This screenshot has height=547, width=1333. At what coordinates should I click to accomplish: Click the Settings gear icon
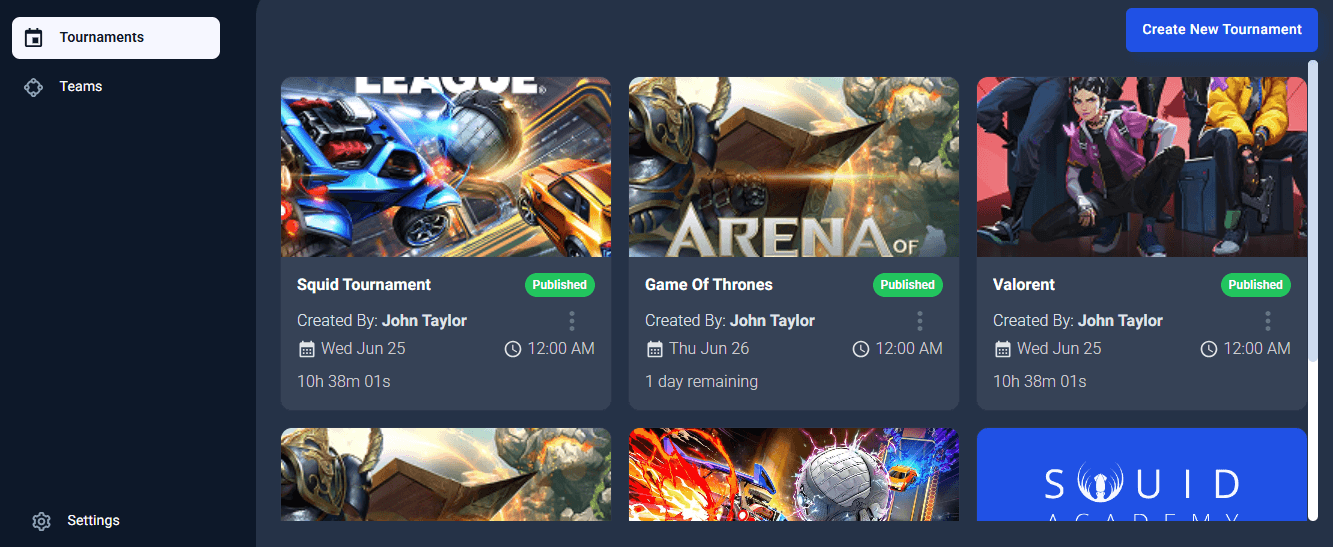[41, 521]
